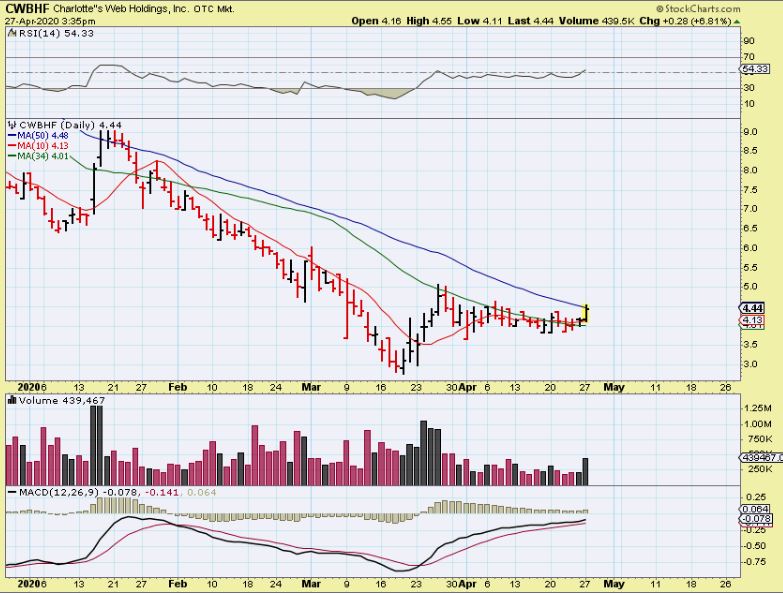Click the red -0.141 signal value in MACD label

pos(161,493)
